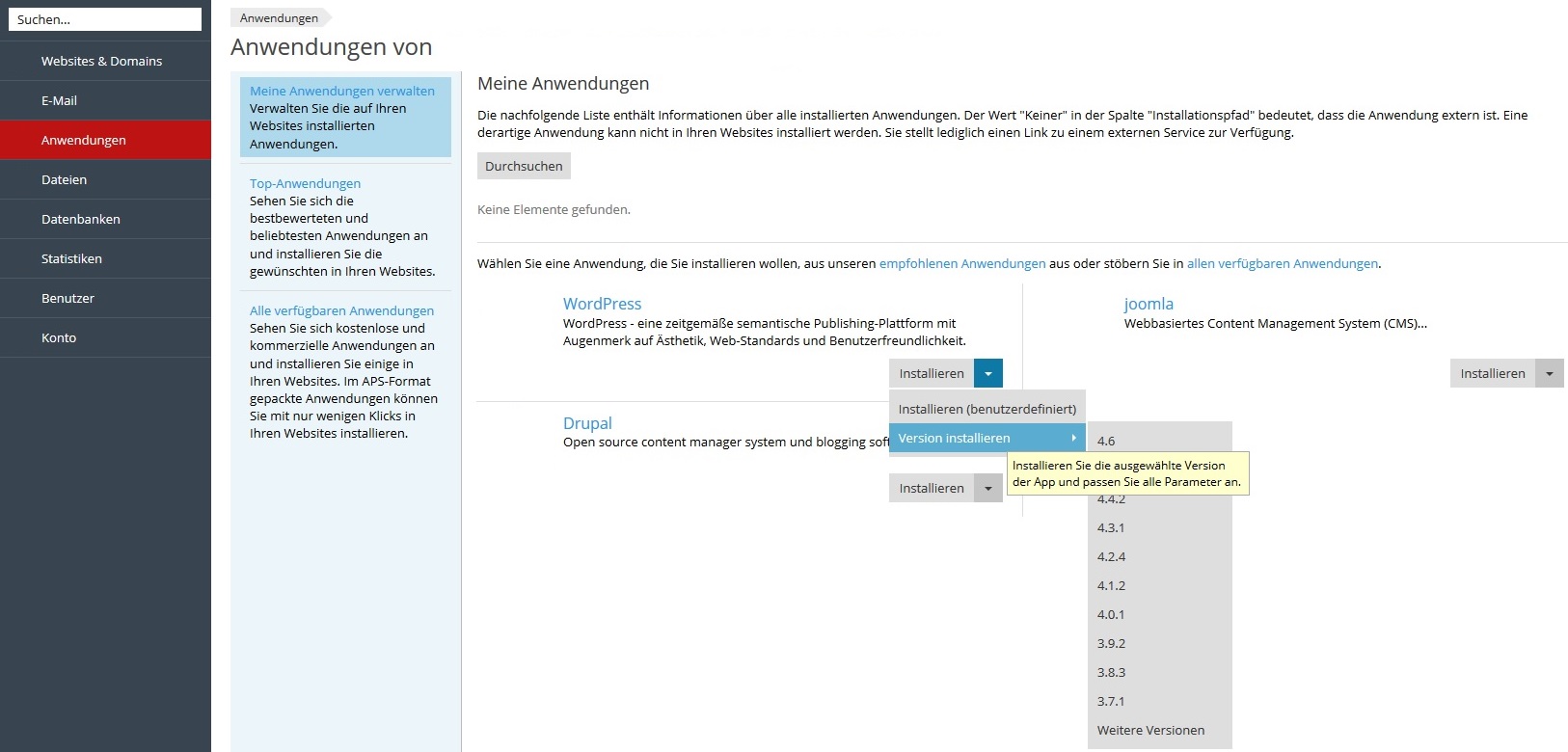The height and width of the screenshot is (752, 1568).
Task: Go to the Dateien section
Action: (105, 179)
